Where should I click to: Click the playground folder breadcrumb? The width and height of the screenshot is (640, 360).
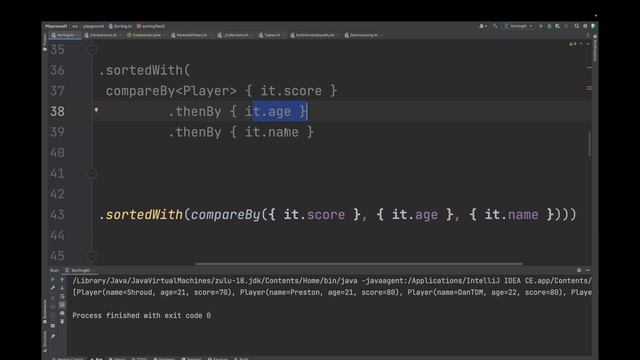coord(93,26)
